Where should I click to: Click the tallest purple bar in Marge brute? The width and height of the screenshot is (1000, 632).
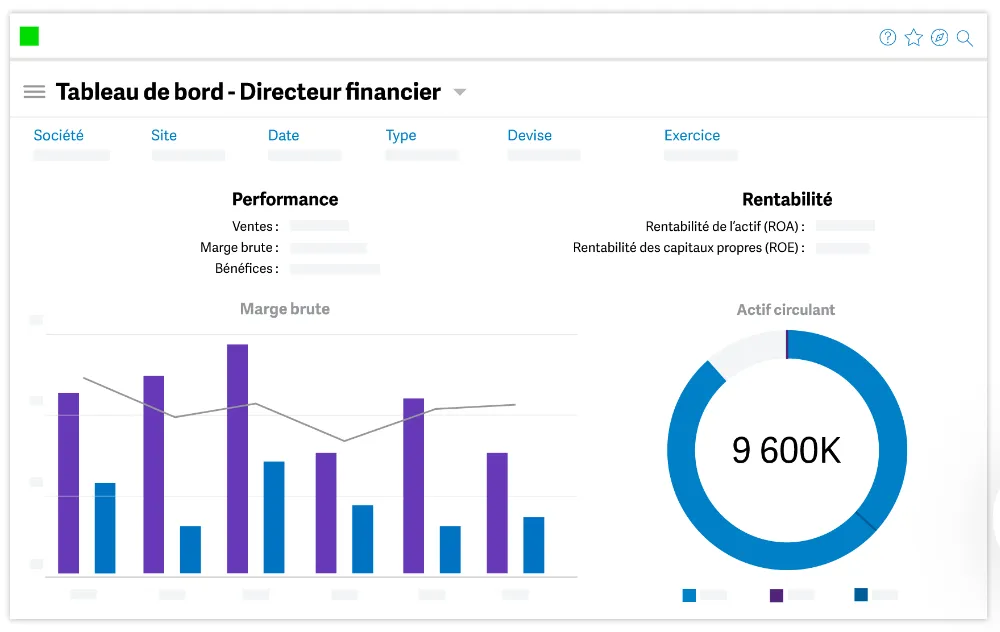point(237,459)
